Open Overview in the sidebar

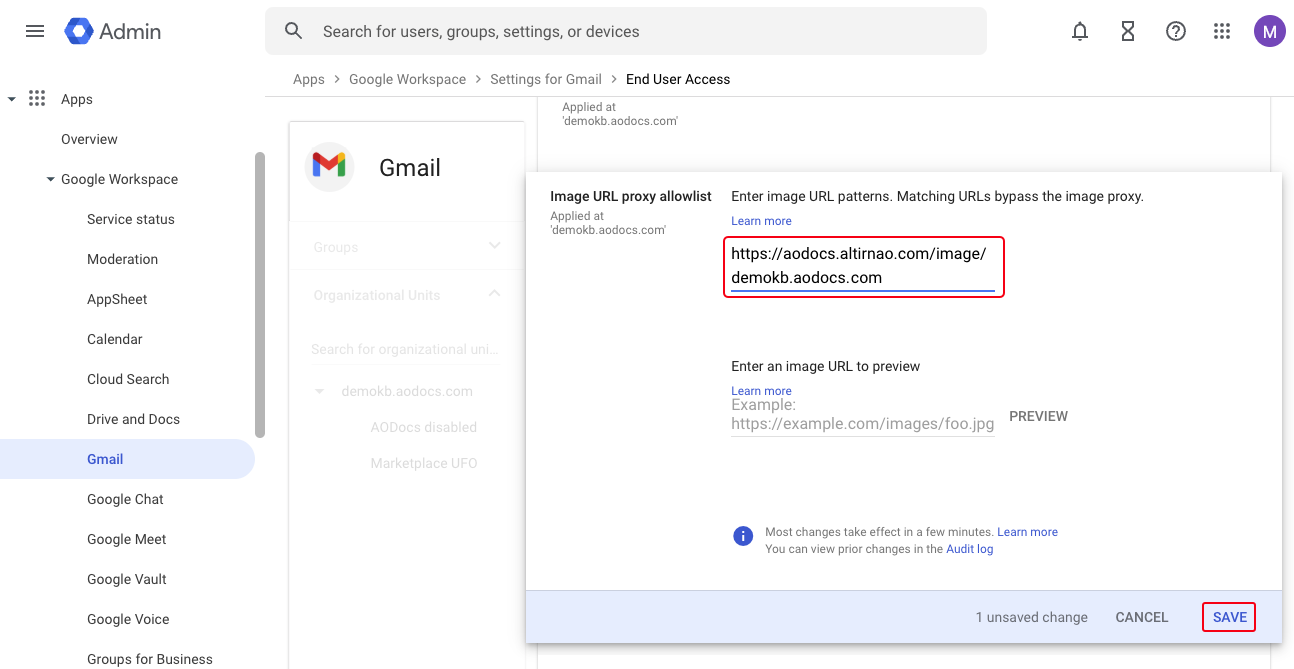[x=89, y=139]
